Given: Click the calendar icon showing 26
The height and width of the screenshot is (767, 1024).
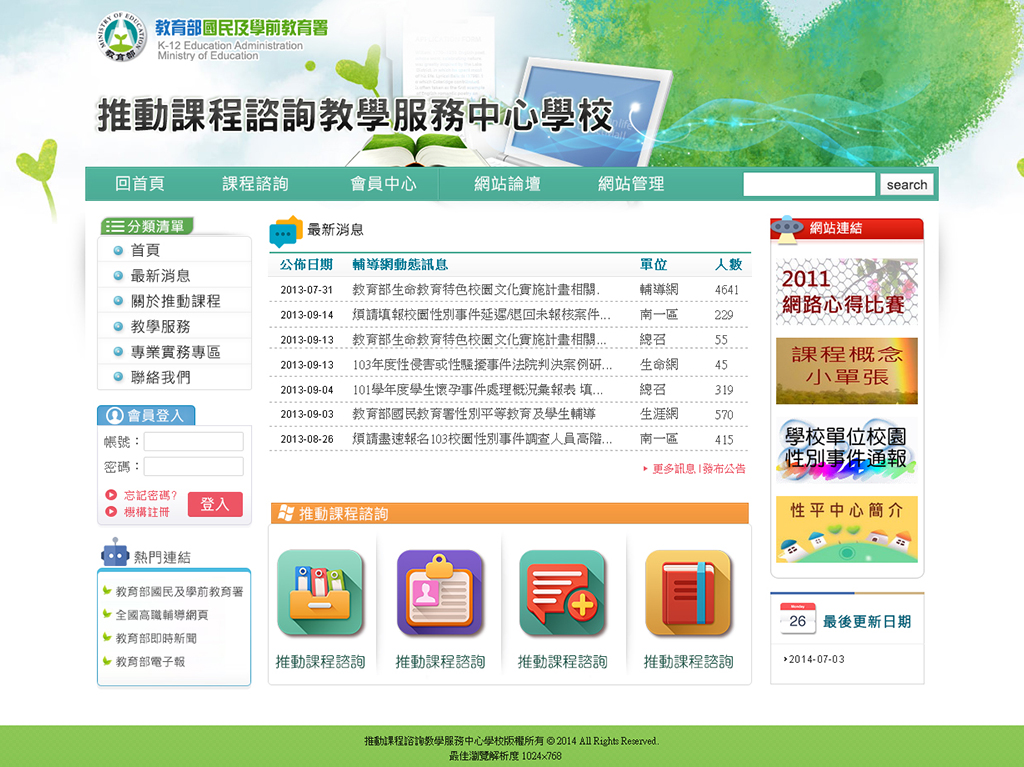Looking at the screenshot, I should [797, 619].
